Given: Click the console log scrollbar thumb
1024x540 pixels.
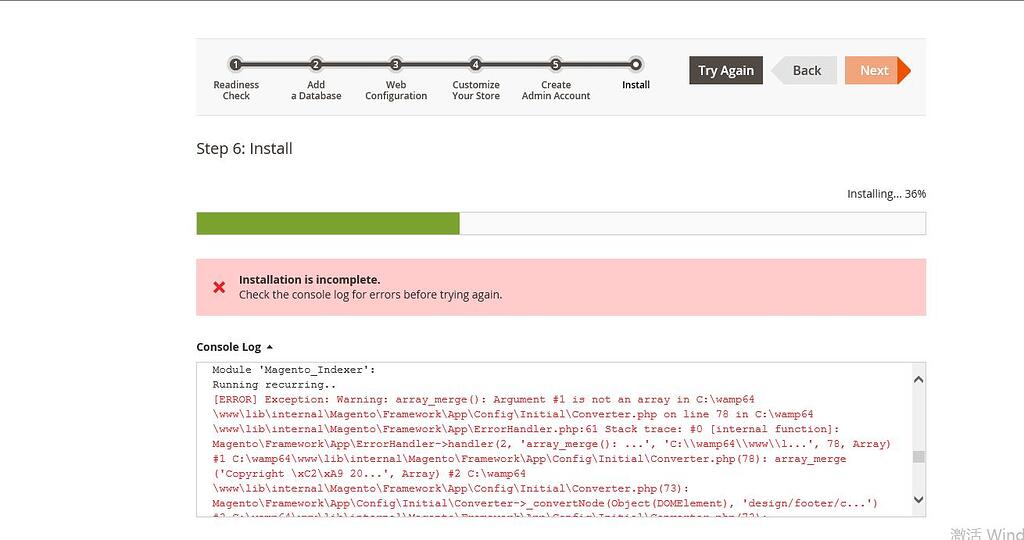Looking at the screenshot, I should coord(918,456).
